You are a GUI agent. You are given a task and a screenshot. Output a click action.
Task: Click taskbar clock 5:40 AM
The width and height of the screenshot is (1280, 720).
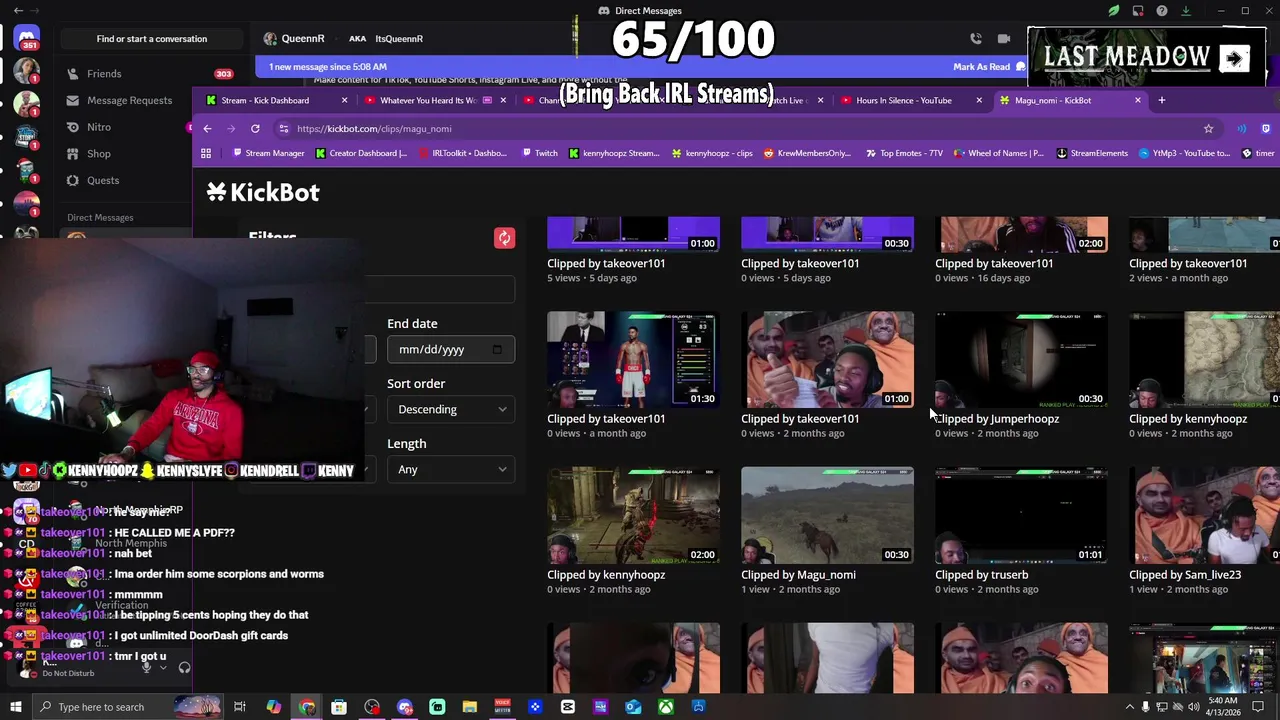click(1222, 707)
